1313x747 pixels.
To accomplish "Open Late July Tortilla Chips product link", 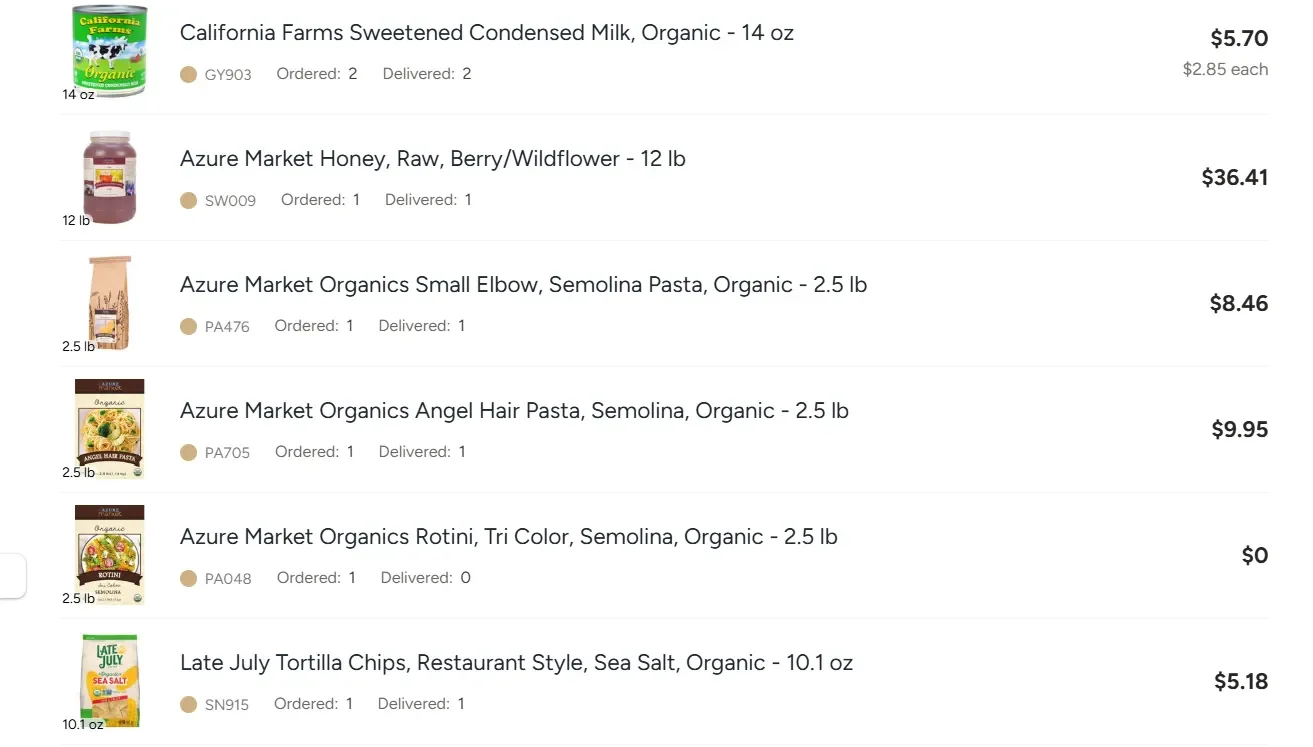I will coord(516,663).
